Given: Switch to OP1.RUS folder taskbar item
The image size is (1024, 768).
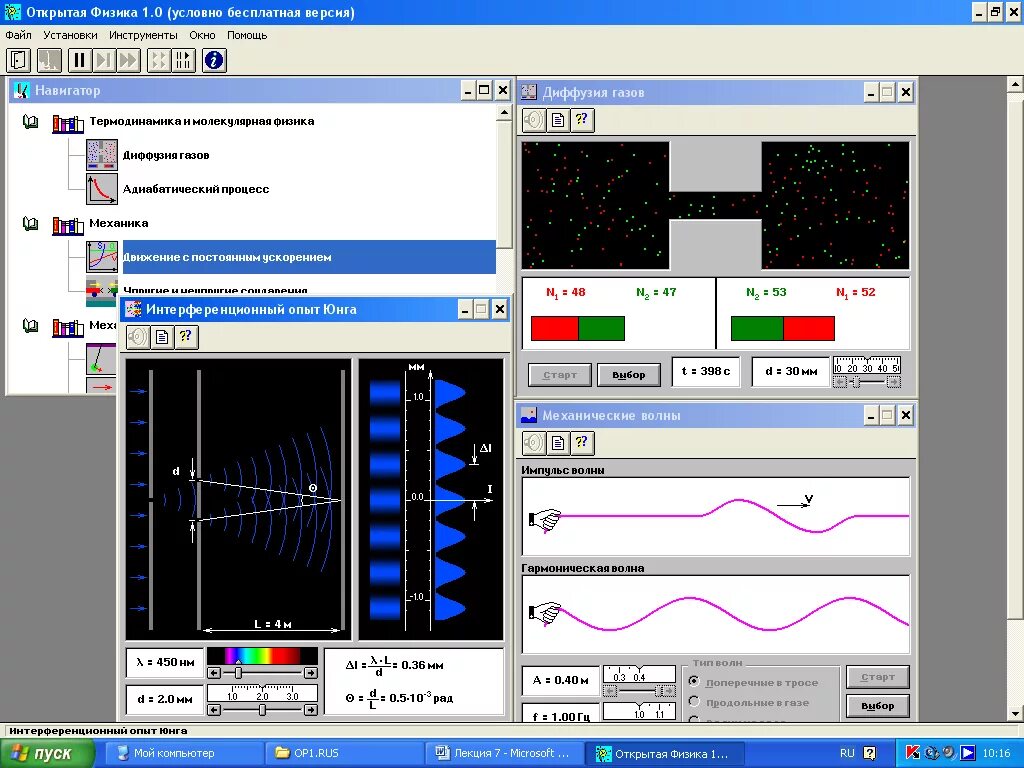Looking at the screenshot, I should pyautogui.click(x=344, y=753).
